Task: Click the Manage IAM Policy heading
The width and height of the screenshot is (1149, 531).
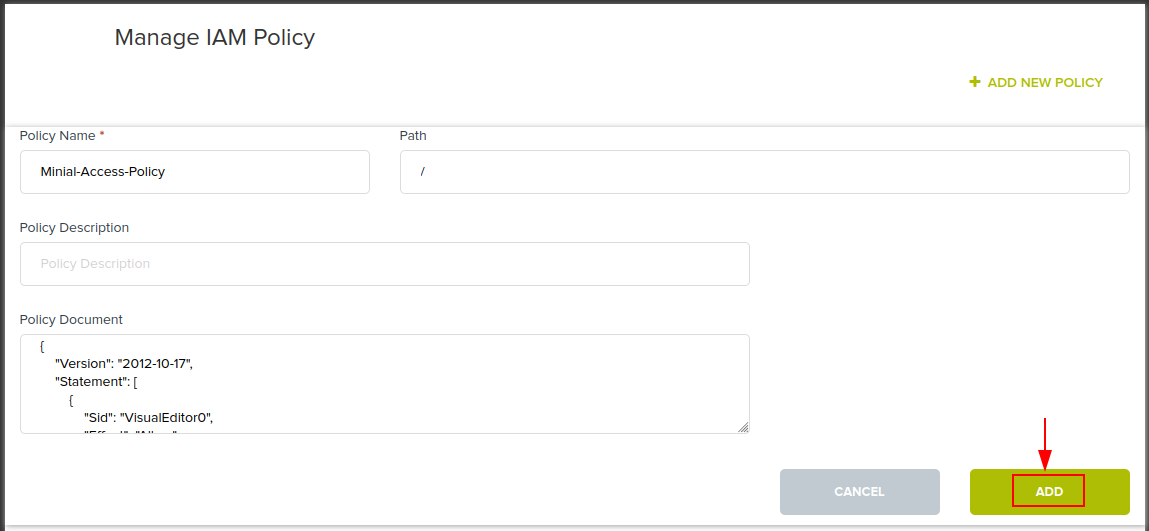Action: coord(214,38)
